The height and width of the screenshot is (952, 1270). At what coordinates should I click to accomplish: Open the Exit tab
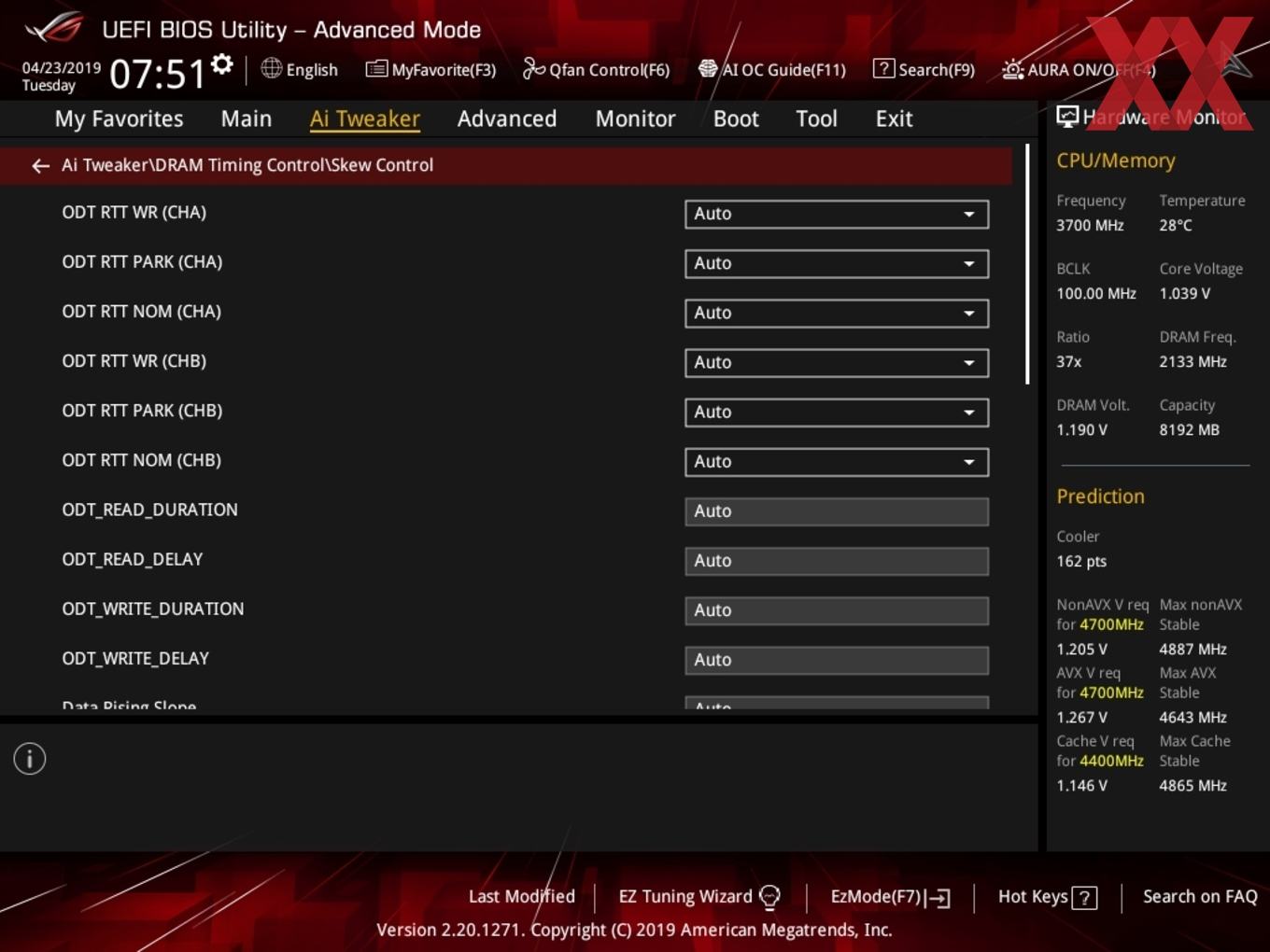[894, 119]
